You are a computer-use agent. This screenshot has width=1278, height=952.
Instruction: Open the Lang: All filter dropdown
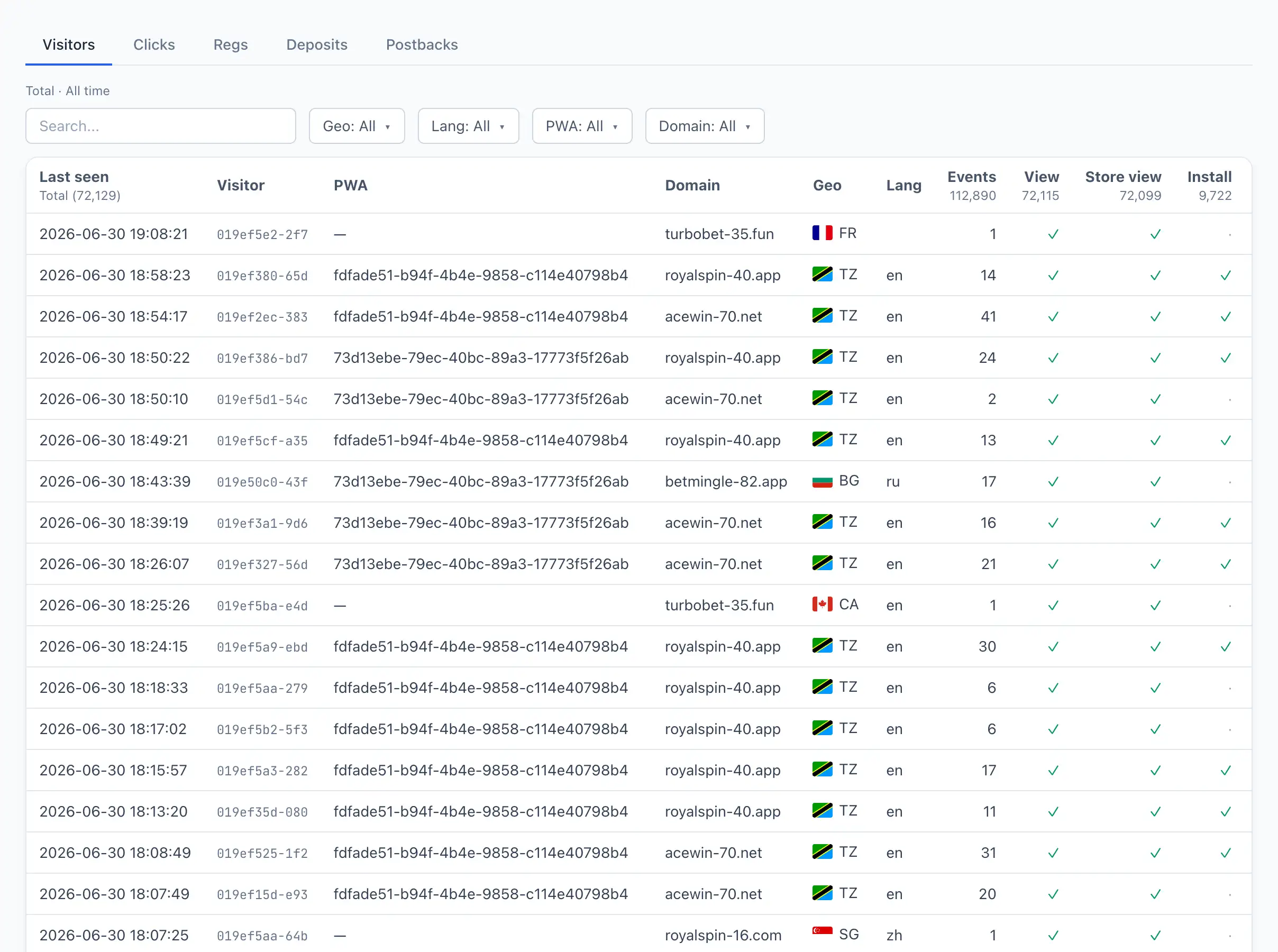[468, 126]
